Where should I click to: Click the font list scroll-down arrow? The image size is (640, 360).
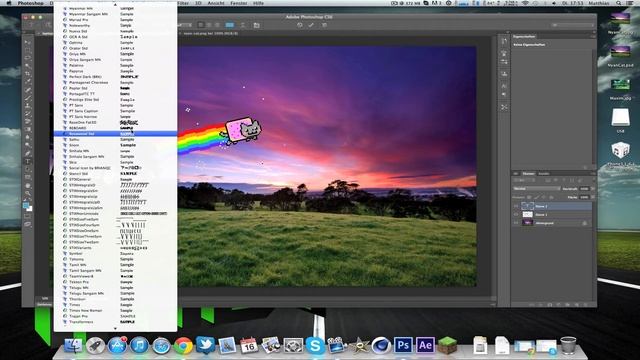pyautogui.click(x=115, y=328)
